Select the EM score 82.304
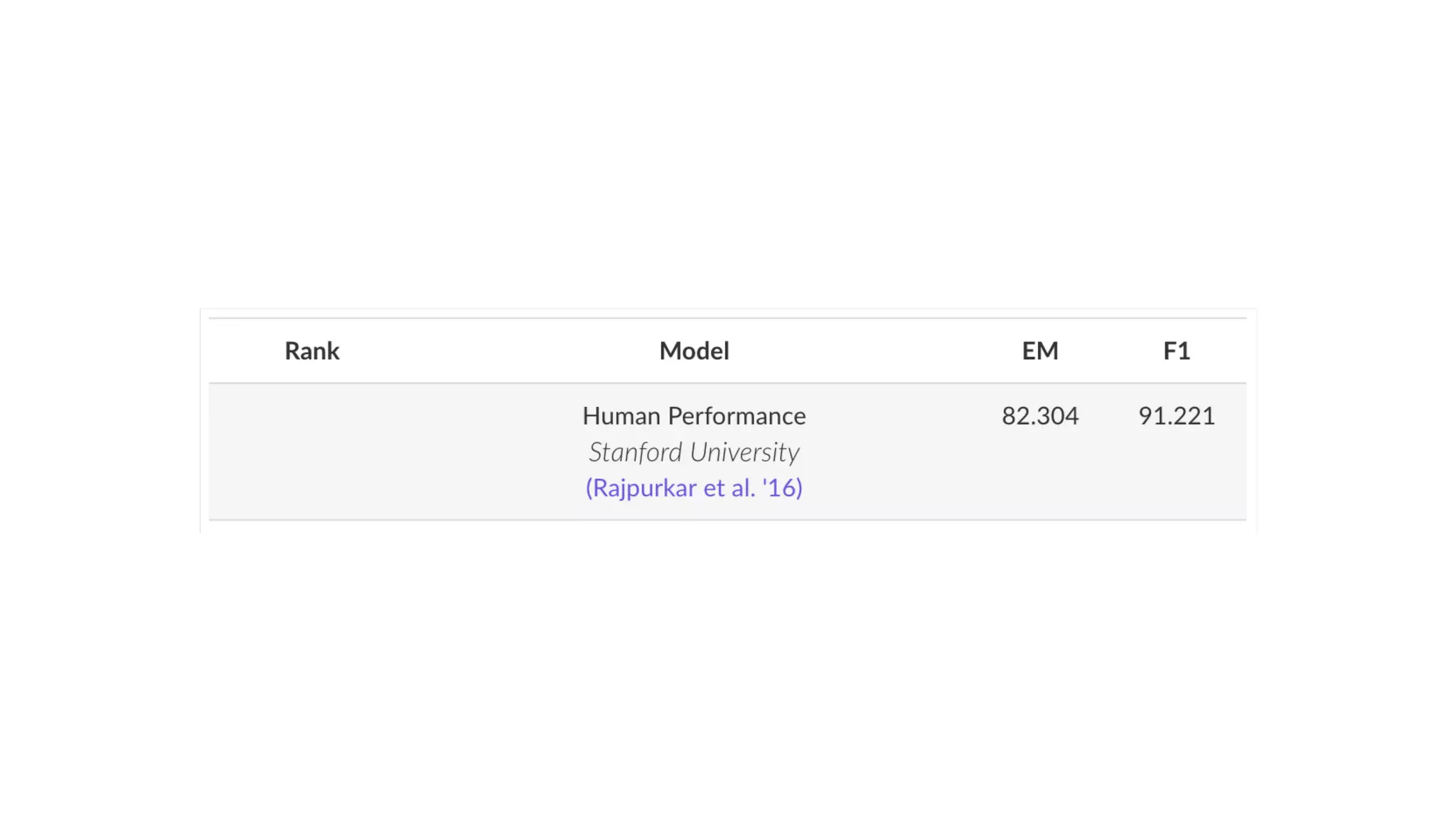The height and width of the screenshot is (819, 1456). tap(1040, 416)
